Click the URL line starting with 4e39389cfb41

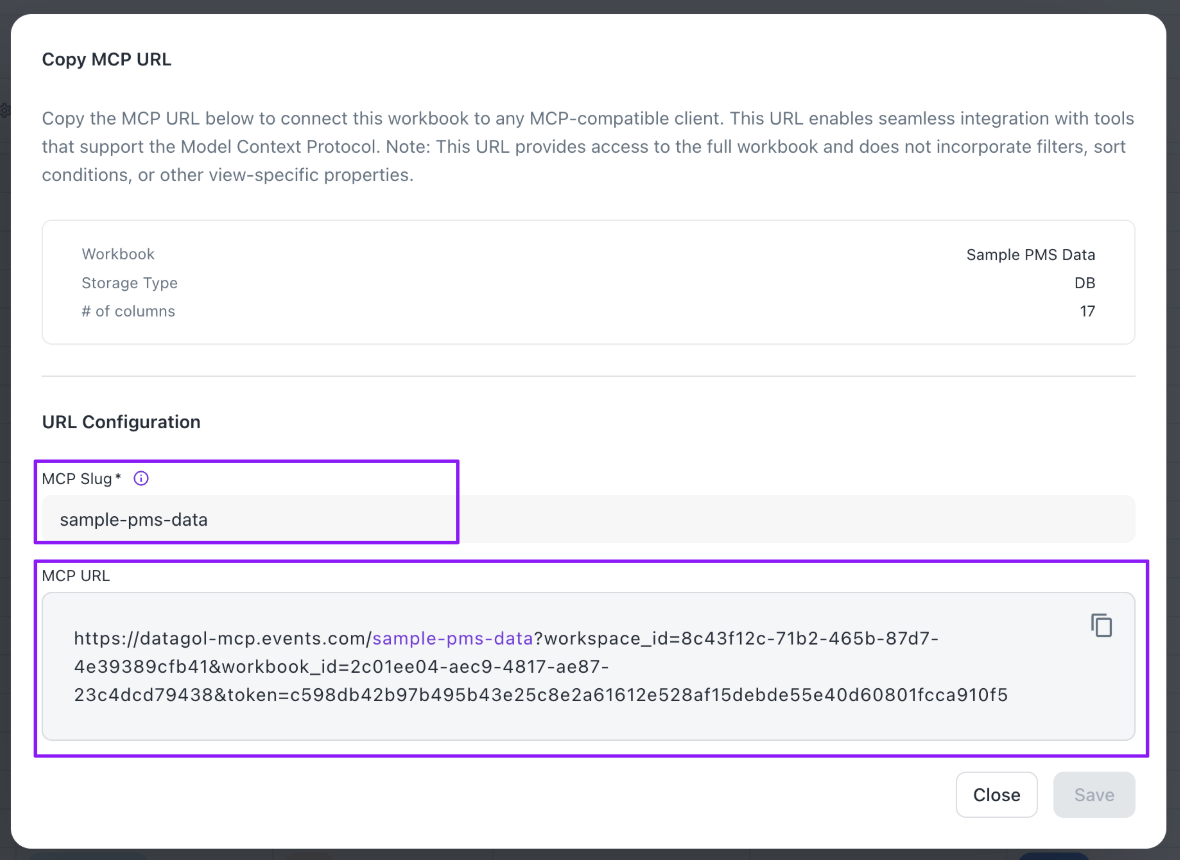340,666
